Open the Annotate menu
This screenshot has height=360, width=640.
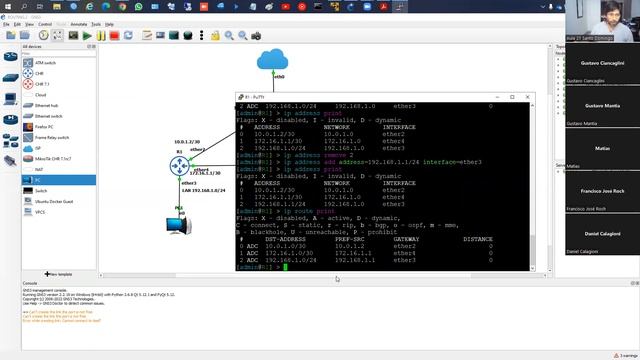(79, 24)
